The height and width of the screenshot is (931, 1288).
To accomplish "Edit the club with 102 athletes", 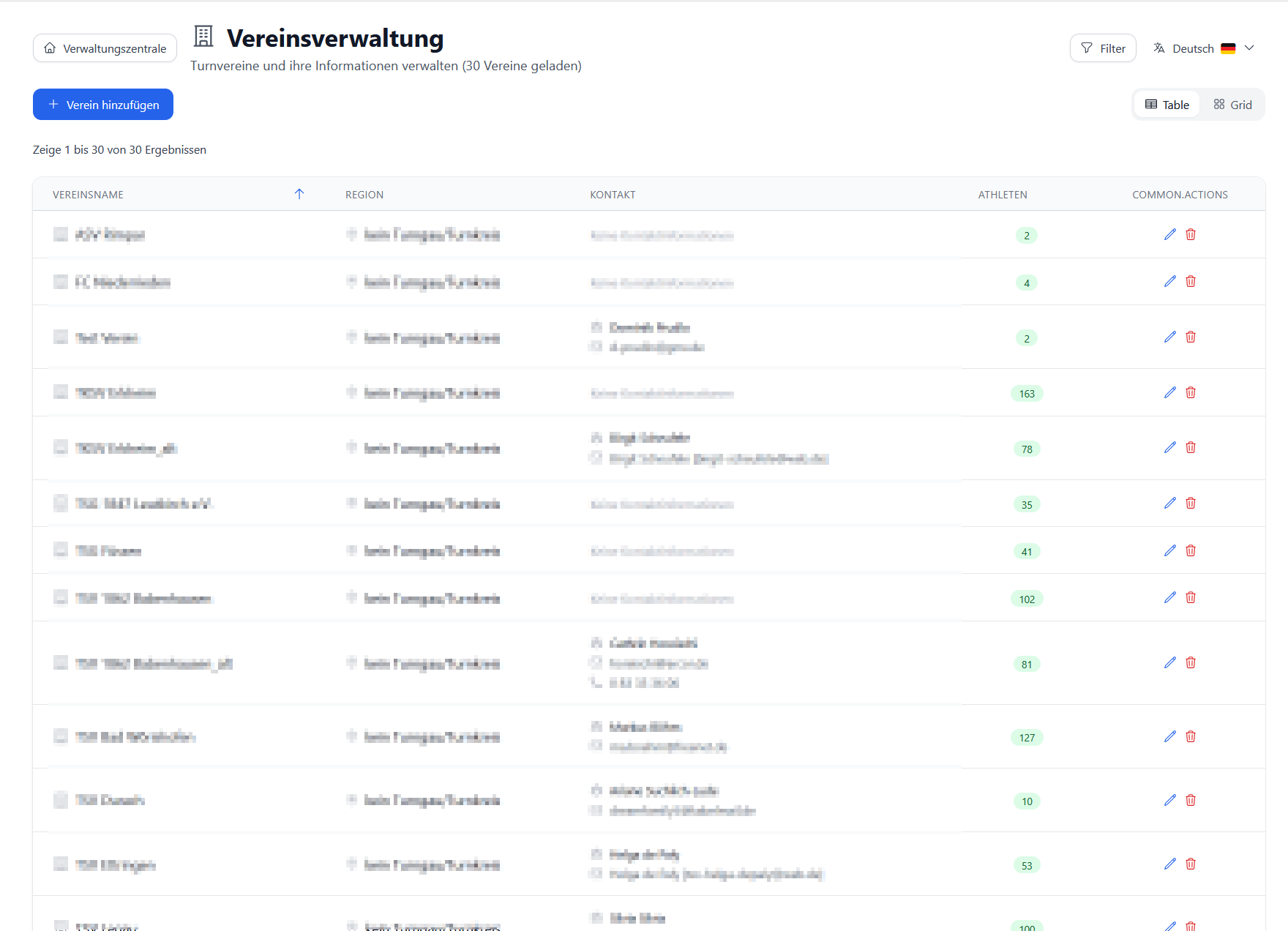I will pyautogui.click(x=1170, y=598).
